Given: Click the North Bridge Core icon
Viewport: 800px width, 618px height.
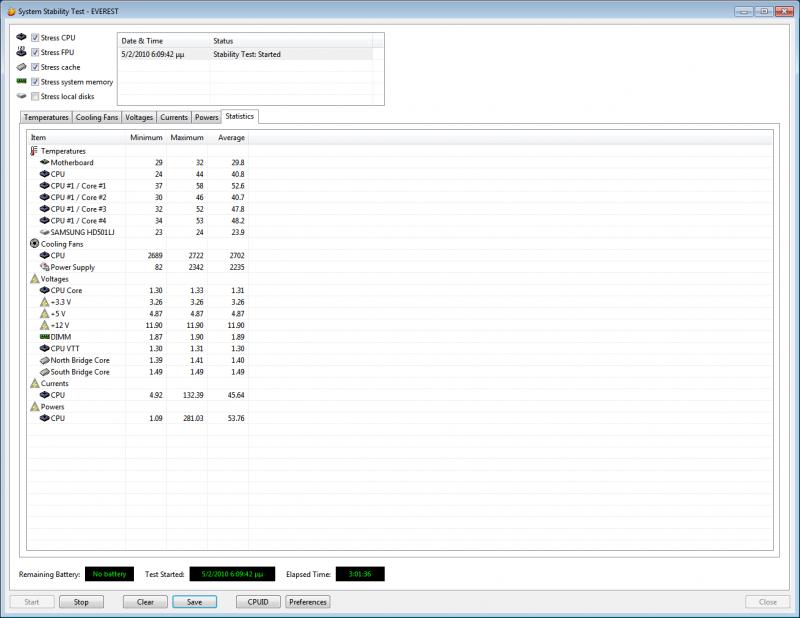Looking at the screenshot, I should pyautogui.click(x=44, y=360).
